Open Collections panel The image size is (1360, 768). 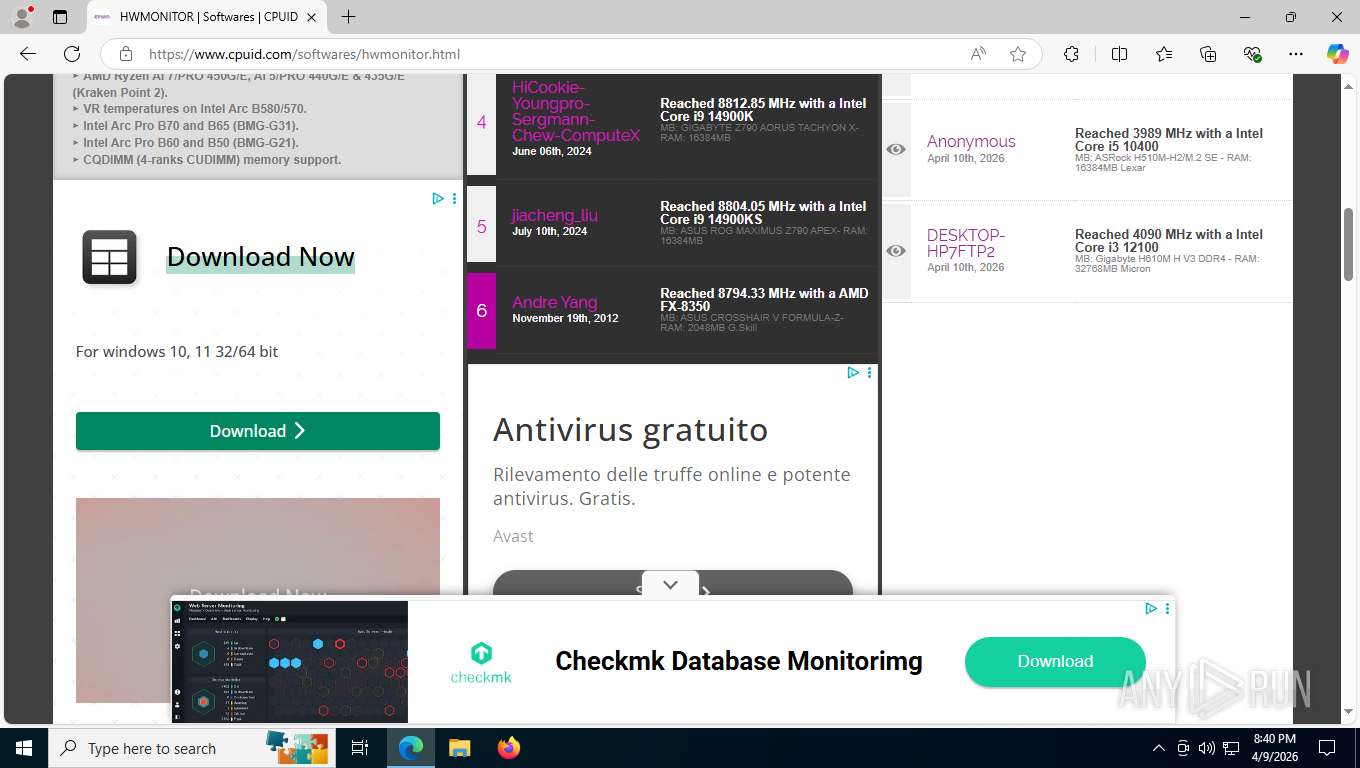point(1208,54)
